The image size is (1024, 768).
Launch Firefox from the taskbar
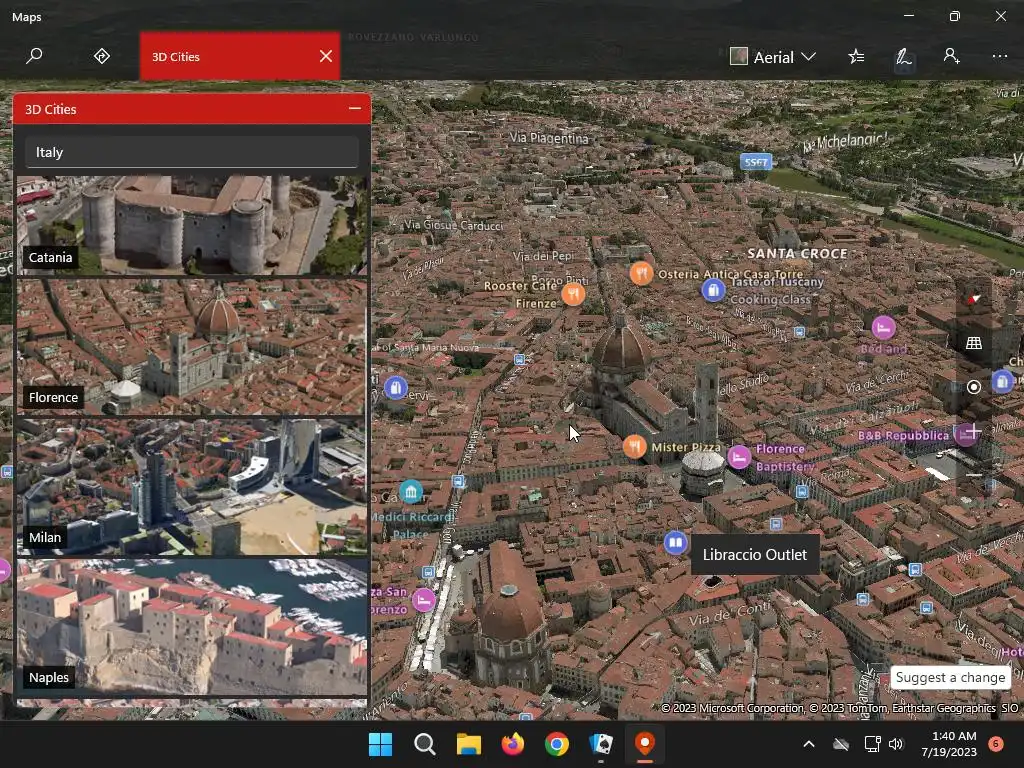click(x=513, y=744)
